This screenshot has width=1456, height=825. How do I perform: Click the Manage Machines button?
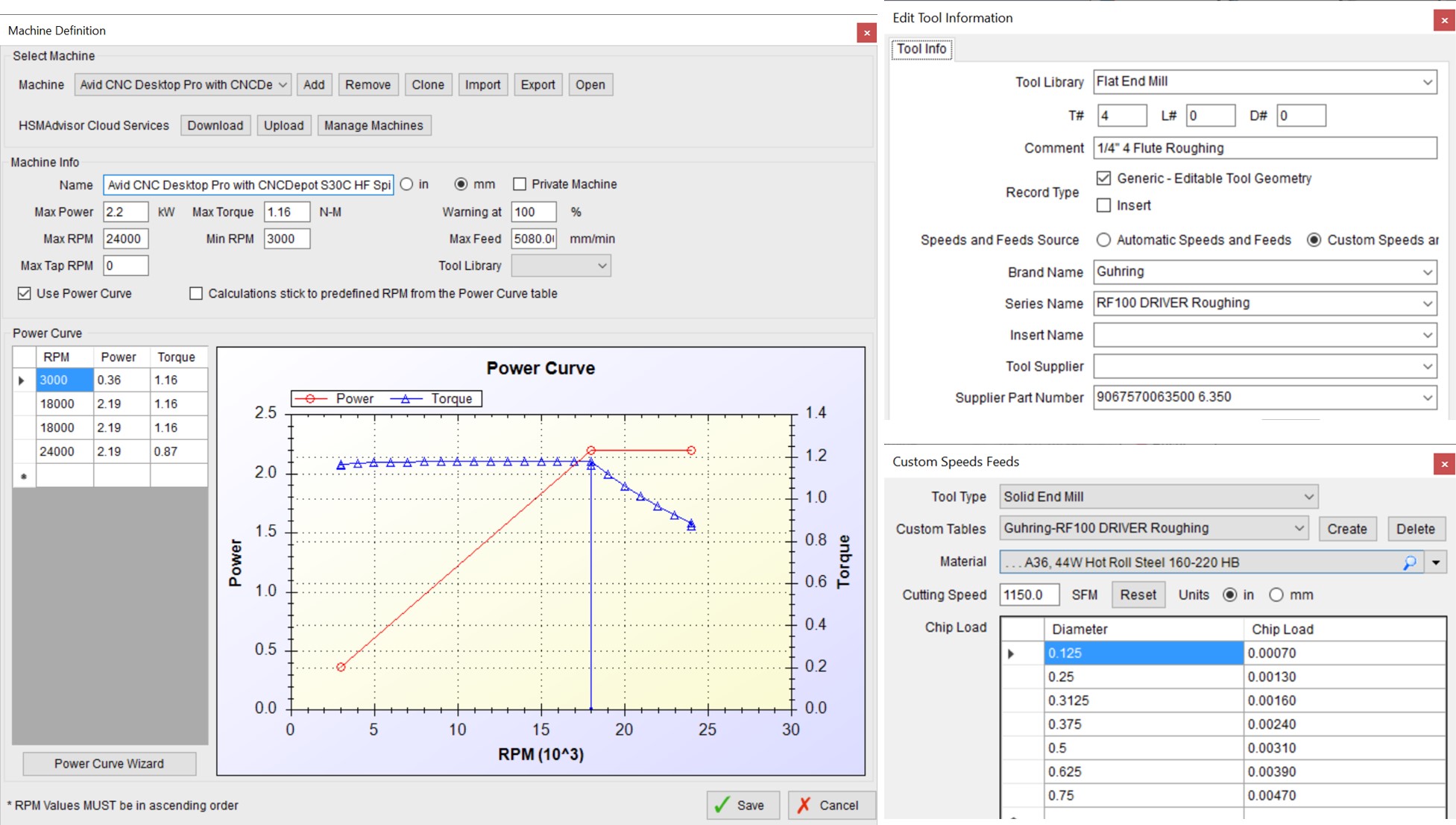374,125
